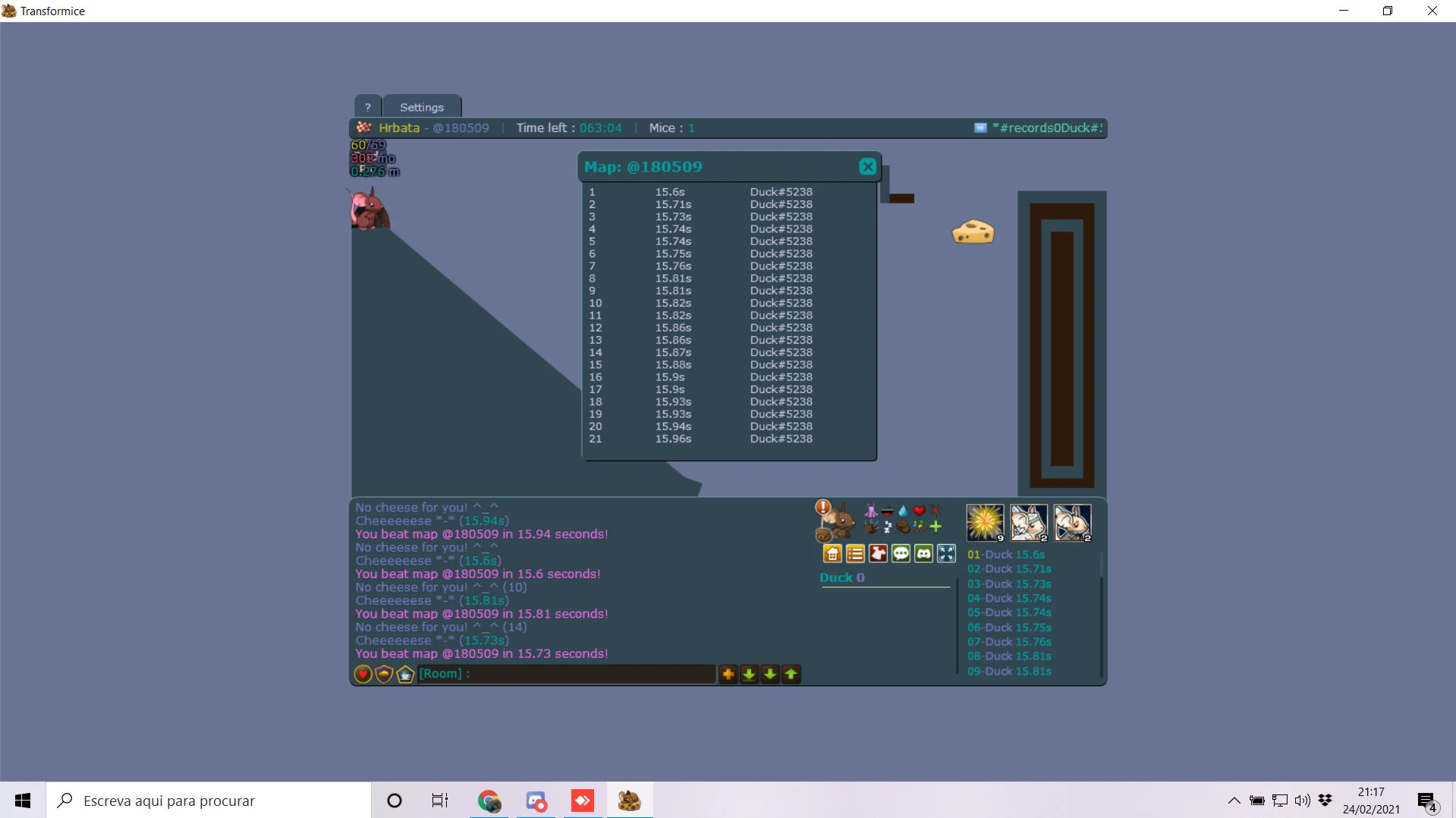Open the clock showing 21:17
Viewport: 1456px width, 818px height.
pyautogui.click(x=1371, y=801)
